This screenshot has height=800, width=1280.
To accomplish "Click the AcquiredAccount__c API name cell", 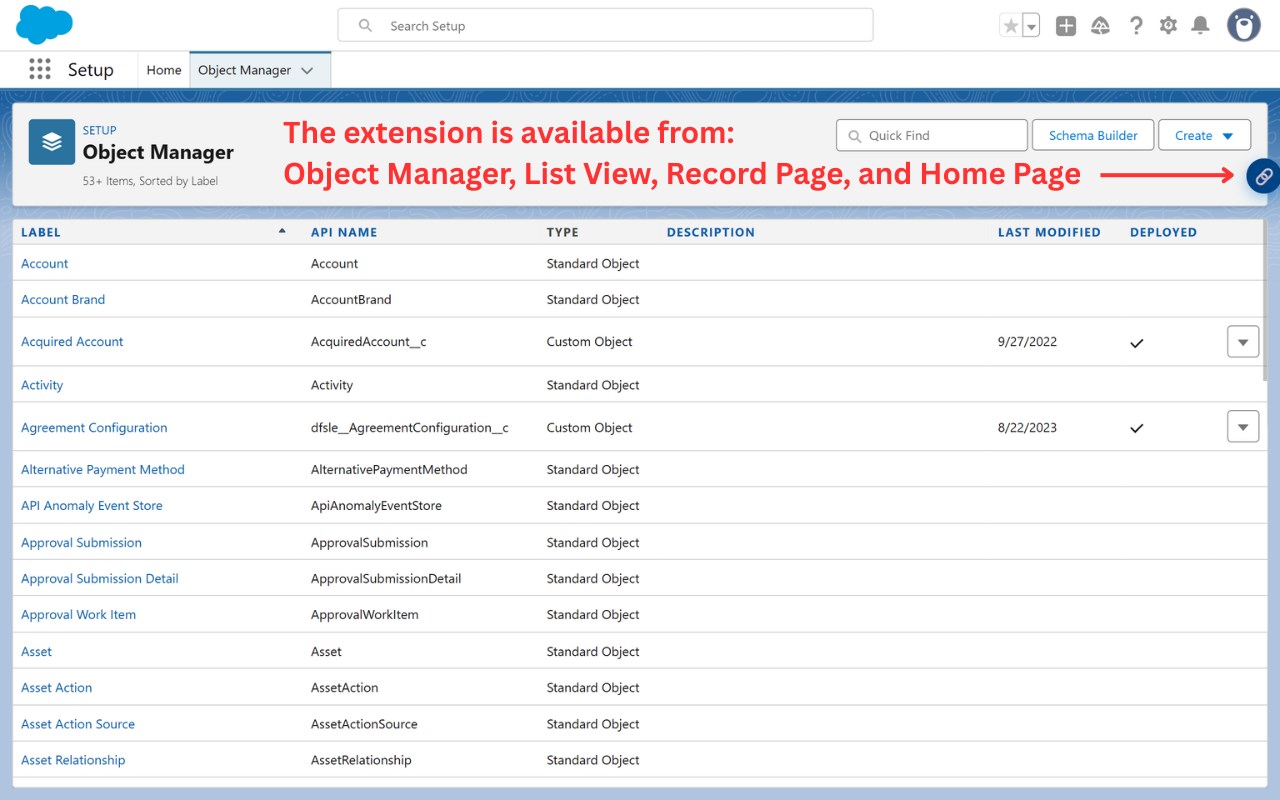I will click(x=369, y=341).
